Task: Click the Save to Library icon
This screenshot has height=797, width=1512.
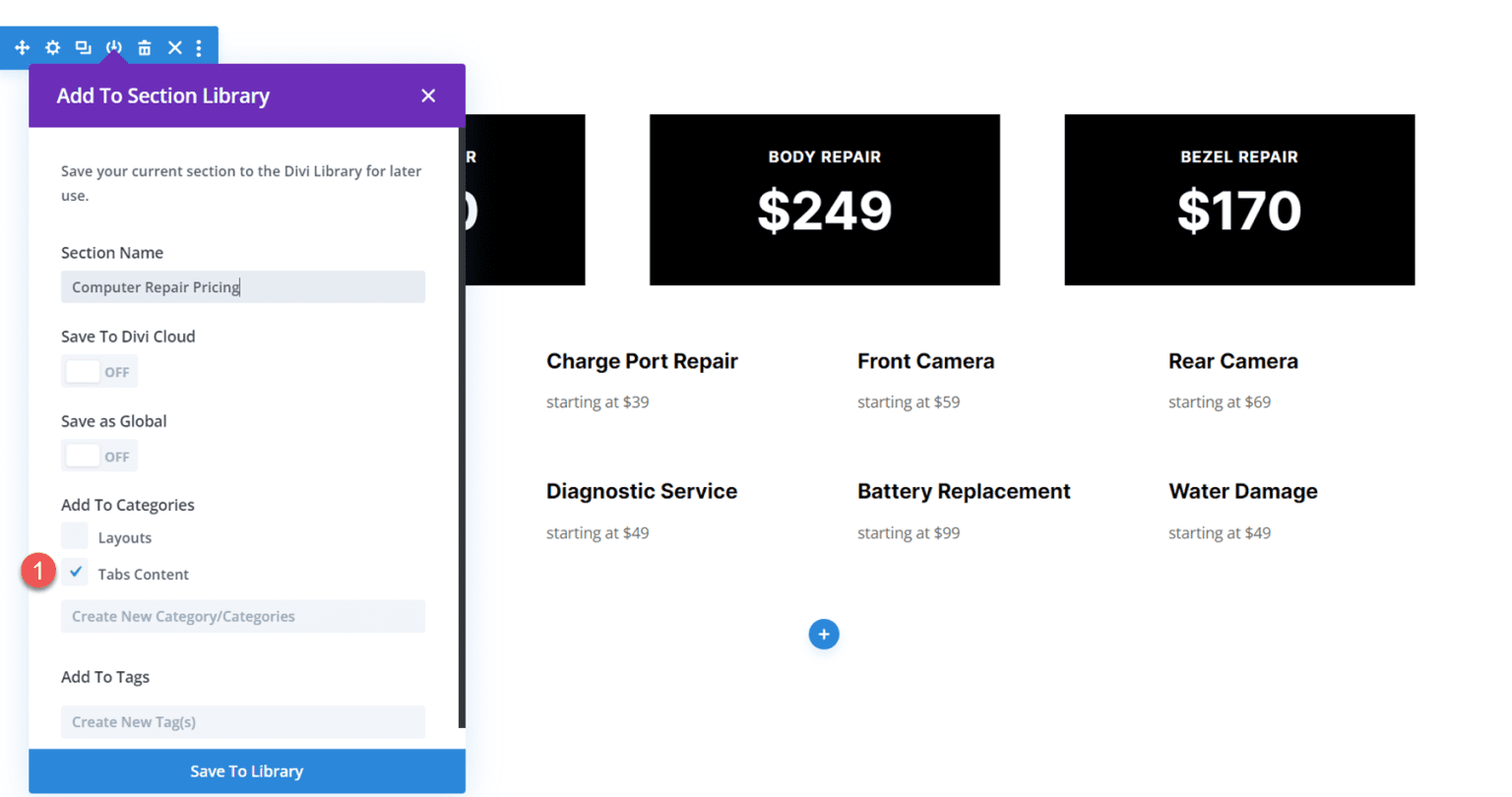Action: [x=113, y=46]
